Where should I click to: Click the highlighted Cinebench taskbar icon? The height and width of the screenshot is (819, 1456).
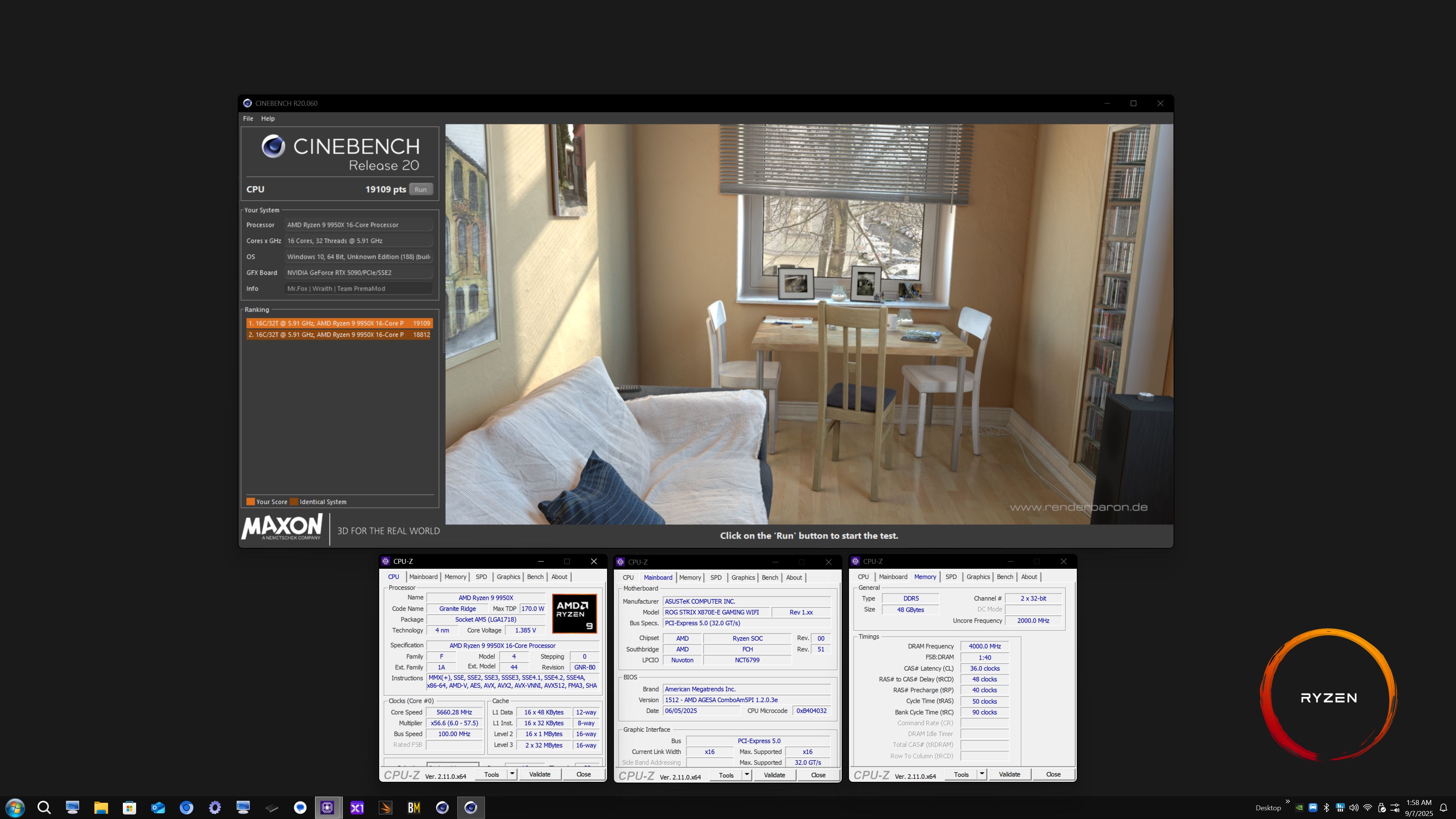pyautogui.click(x=471, y=807)
